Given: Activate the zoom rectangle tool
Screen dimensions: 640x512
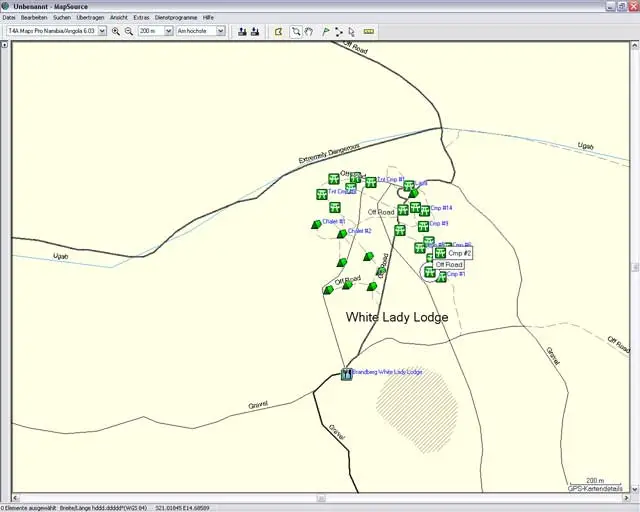Looking at the screenshot, I should 296,31.
